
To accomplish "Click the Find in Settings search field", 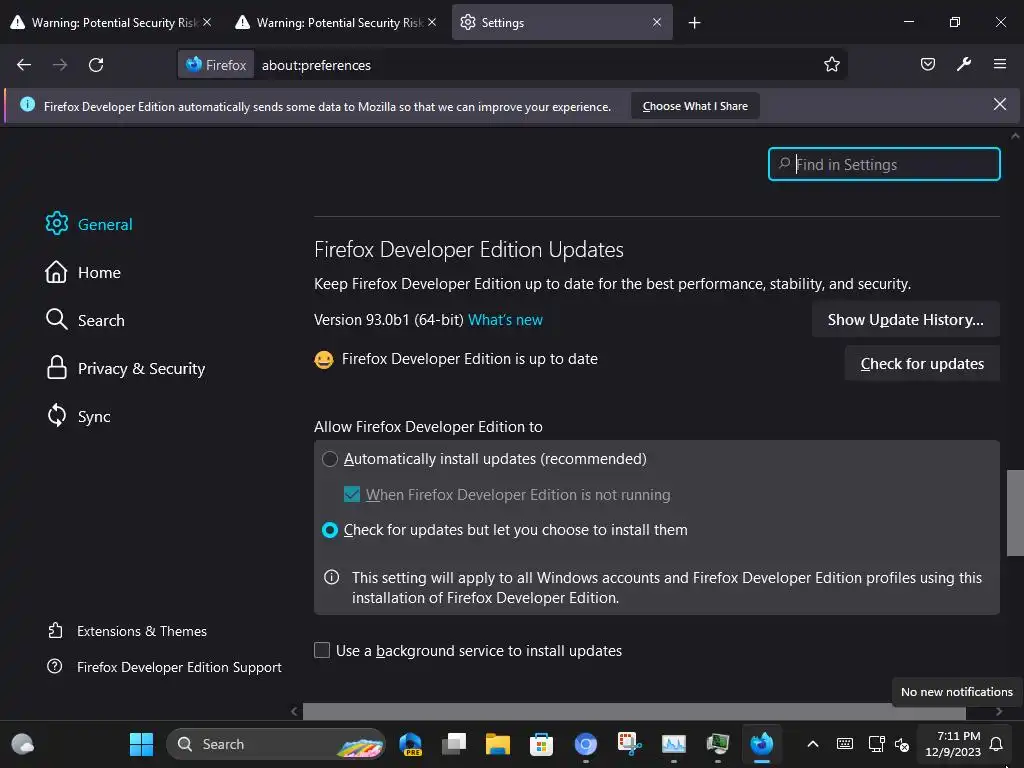I will [x=884, y=164].
